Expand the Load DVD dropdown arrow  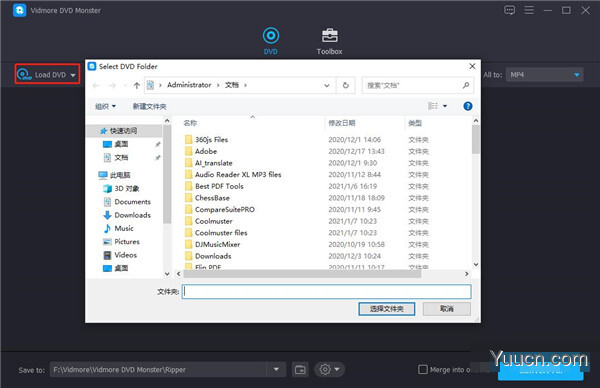[73, 75]
